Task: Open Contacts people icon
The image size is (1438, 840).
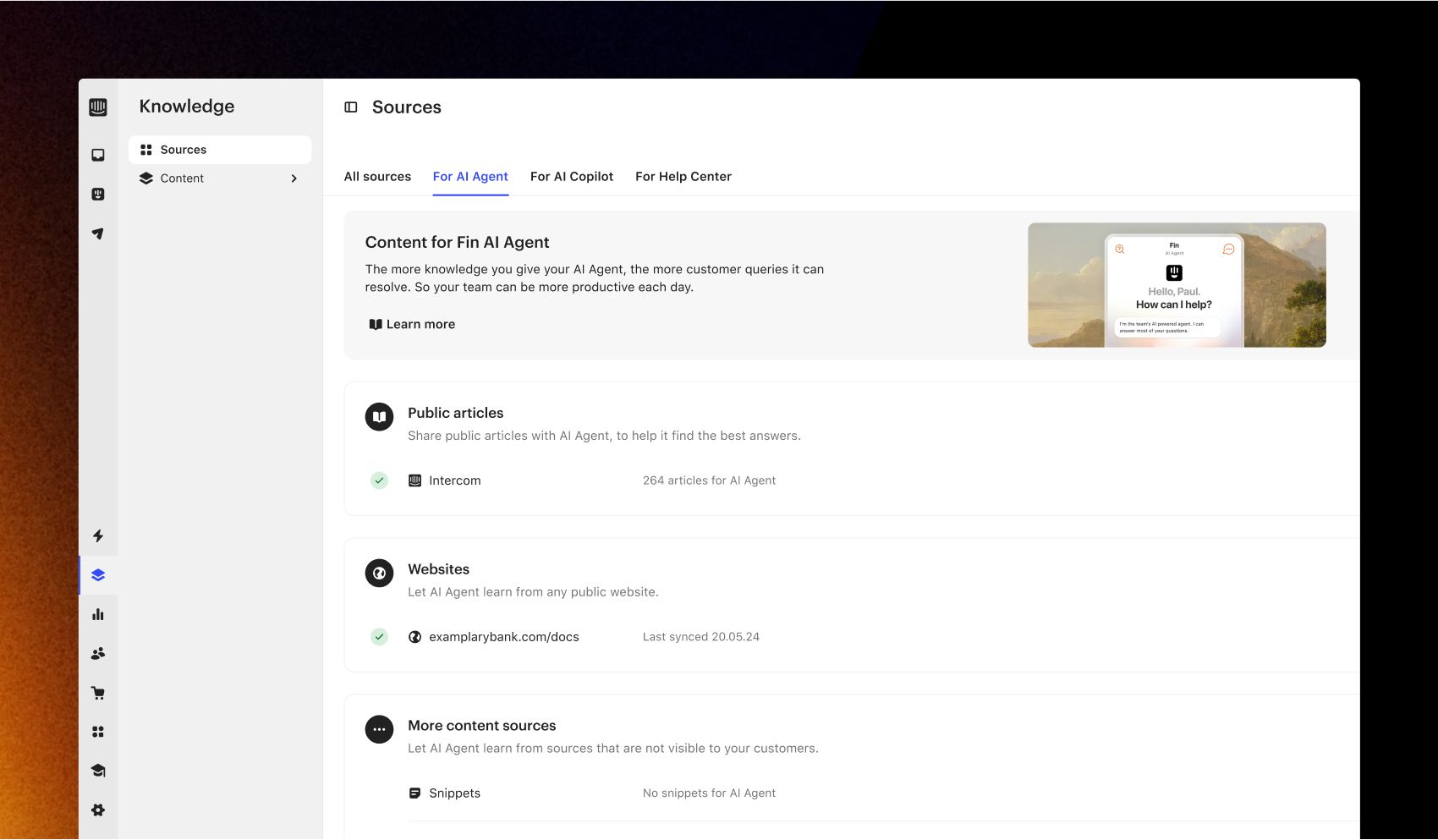Action: coord(98,653)
